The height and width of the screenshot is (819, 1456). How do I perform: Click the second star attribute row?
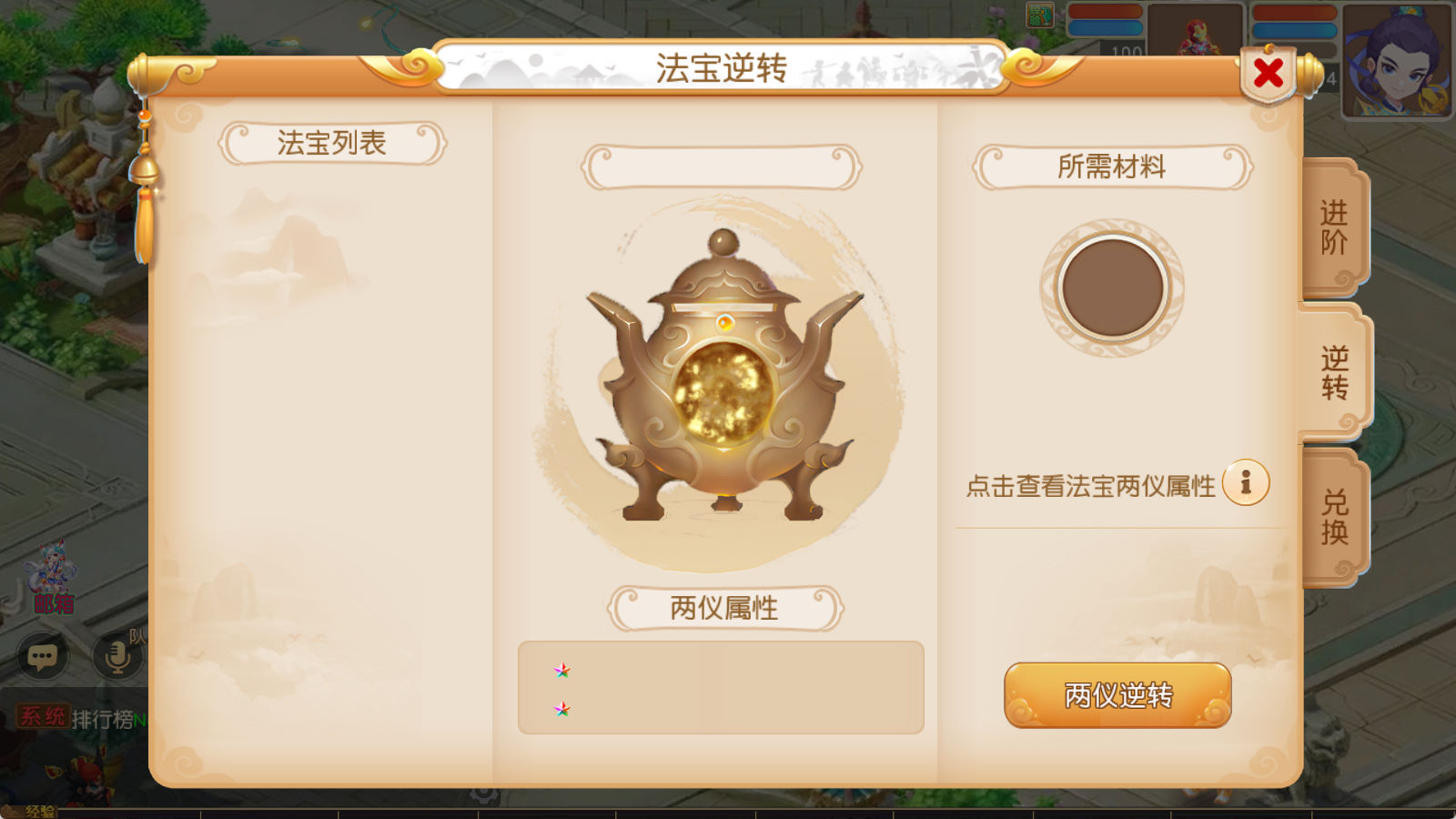(x=721, y=708)
